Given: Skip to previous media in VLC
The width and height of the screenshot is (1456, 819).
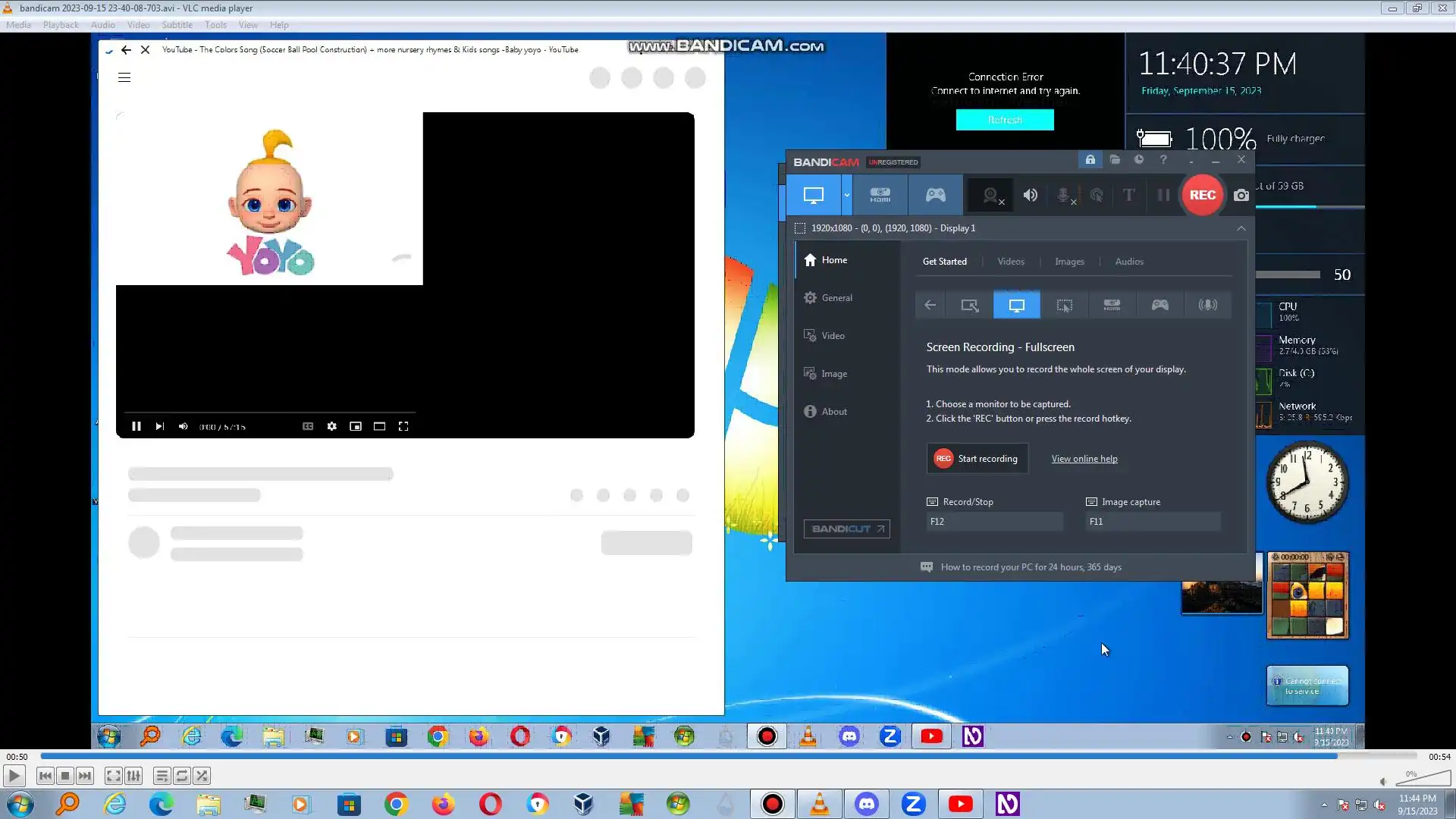Looking at the screenshot, I should click(x=45, y=776).
